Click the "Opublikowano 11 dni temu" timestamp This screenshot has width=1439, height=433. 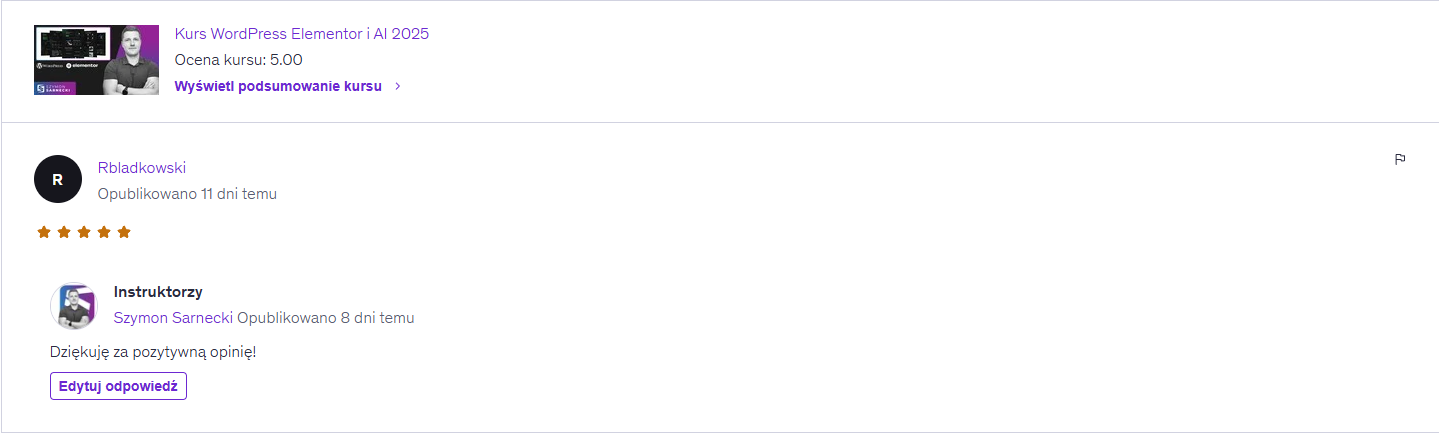187,194
